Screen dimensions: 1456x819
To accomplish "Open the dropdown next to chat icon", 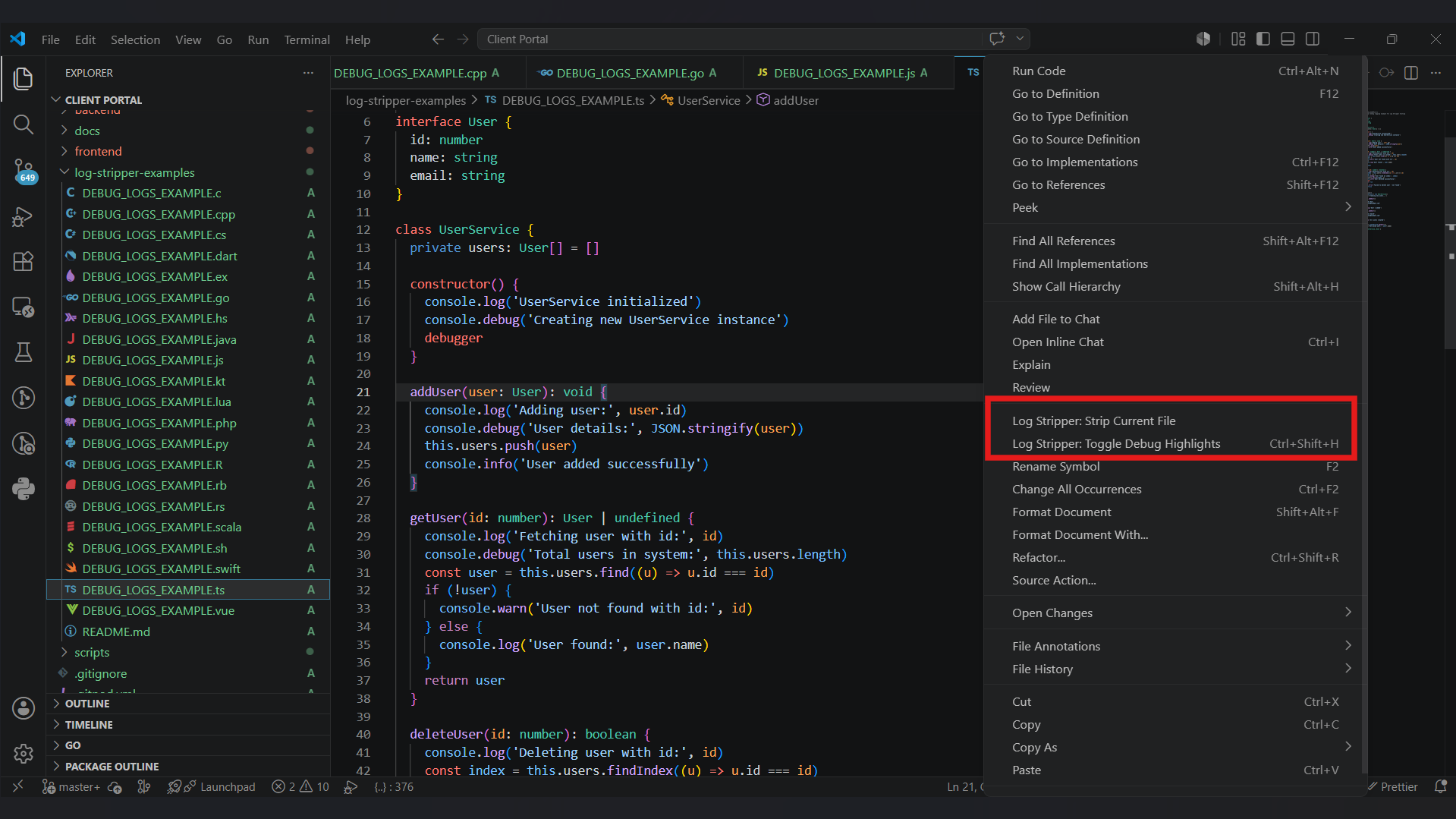I will (x=1020, y=39).
